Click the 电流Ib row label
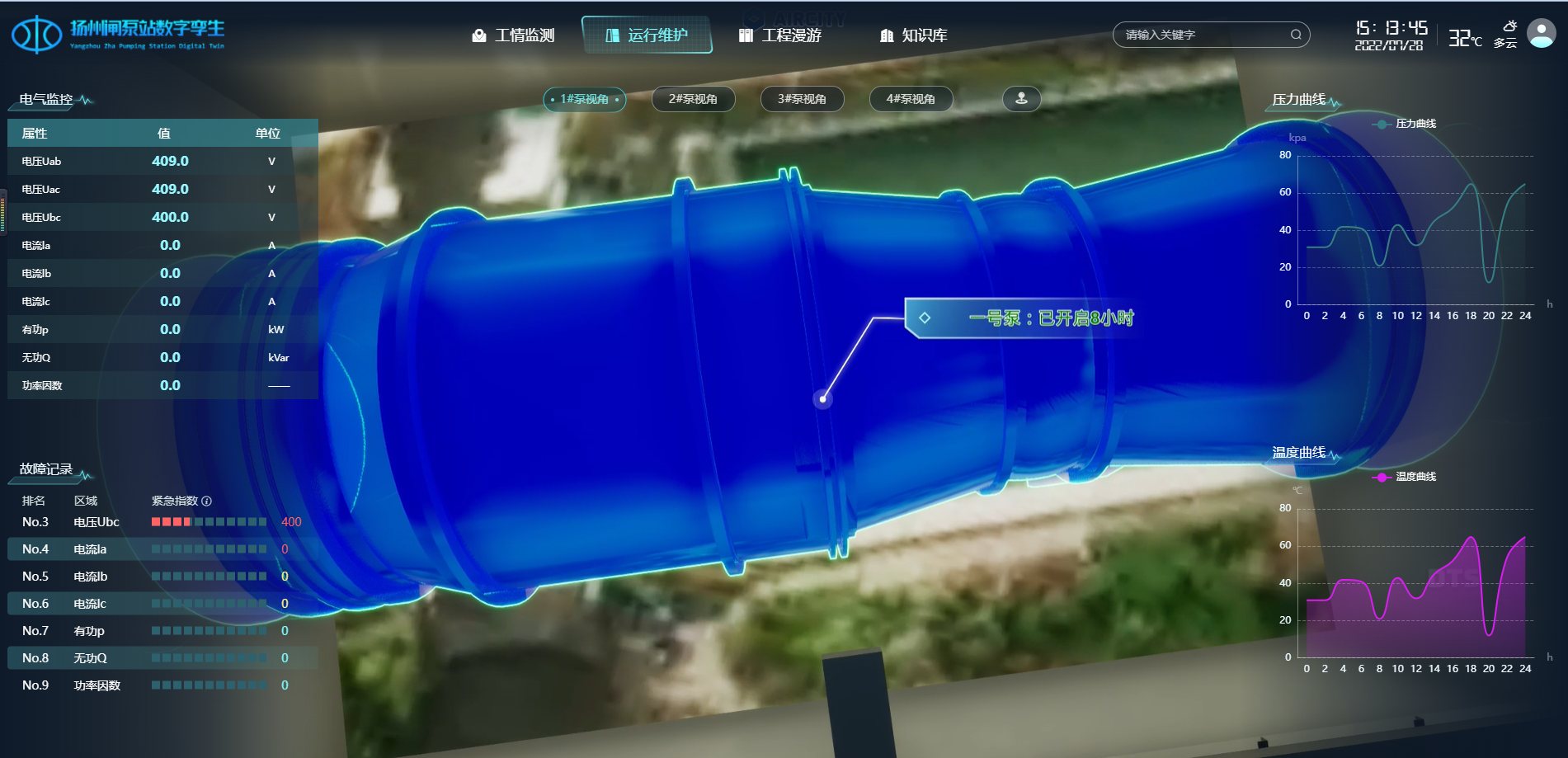Viewport: 1568px width, 758px height. (x=36, y=273)
